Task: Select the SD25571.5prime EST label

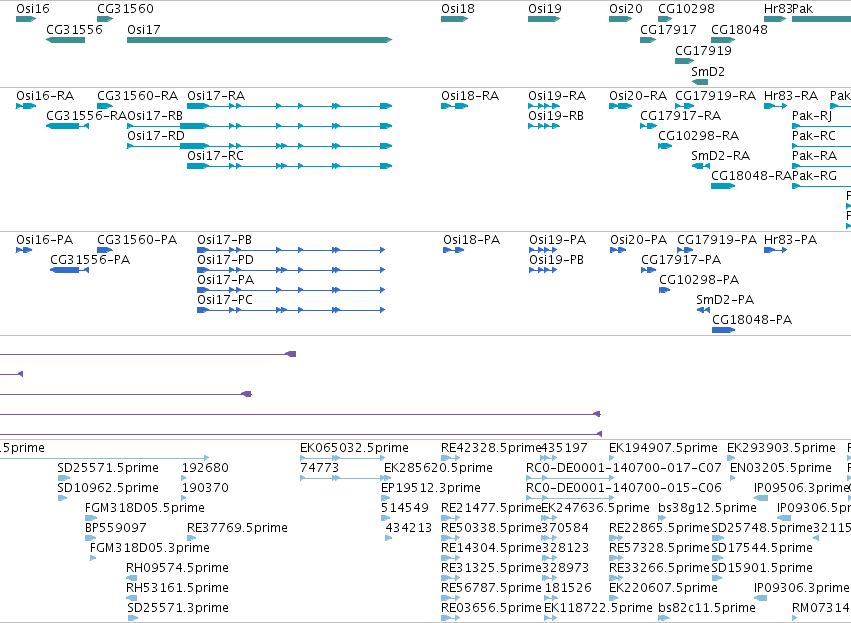Action: pyautogui.click(x=108, y=468)
